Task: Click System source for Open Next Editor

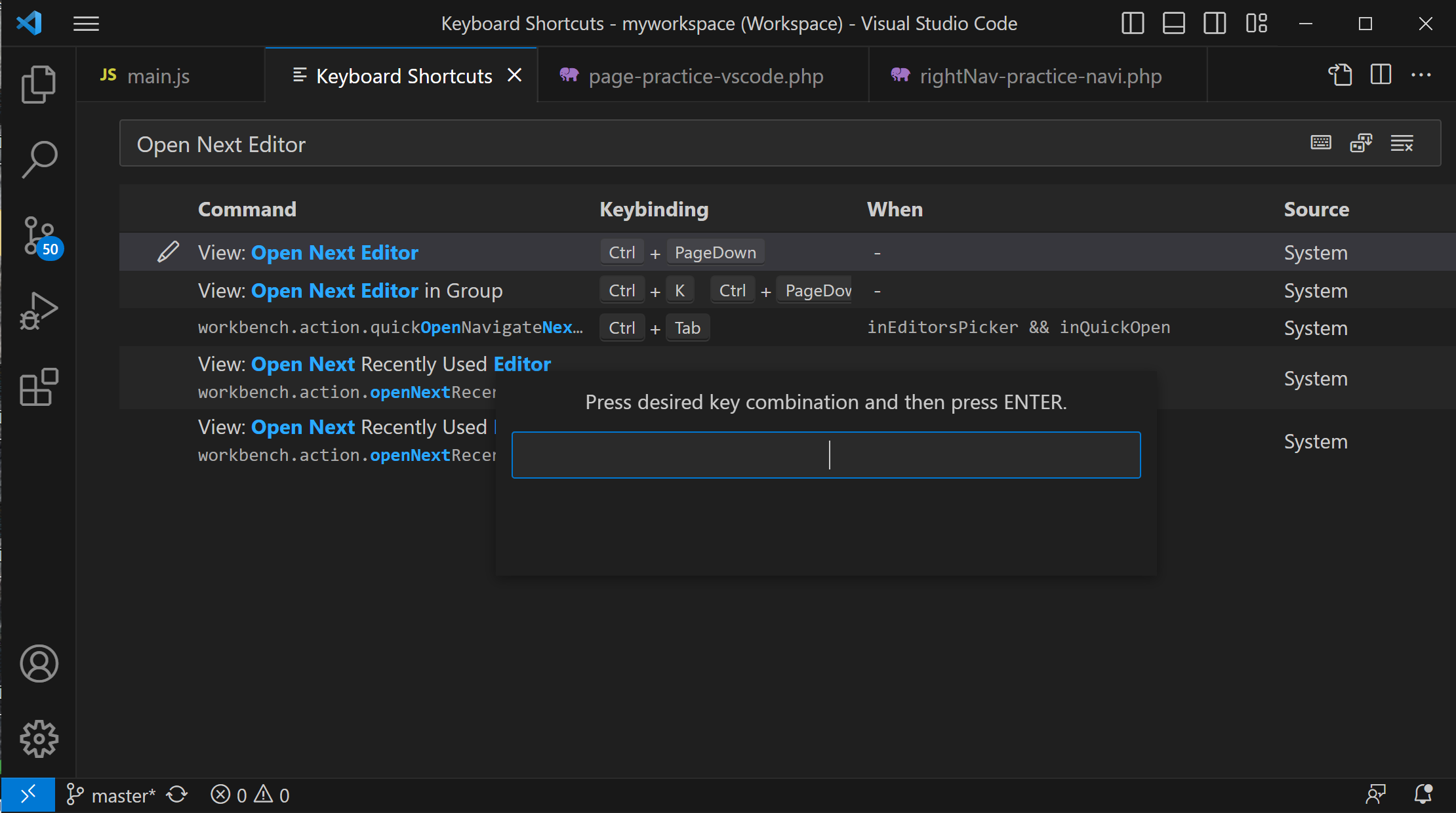Action: click(x=1316, y=252)
